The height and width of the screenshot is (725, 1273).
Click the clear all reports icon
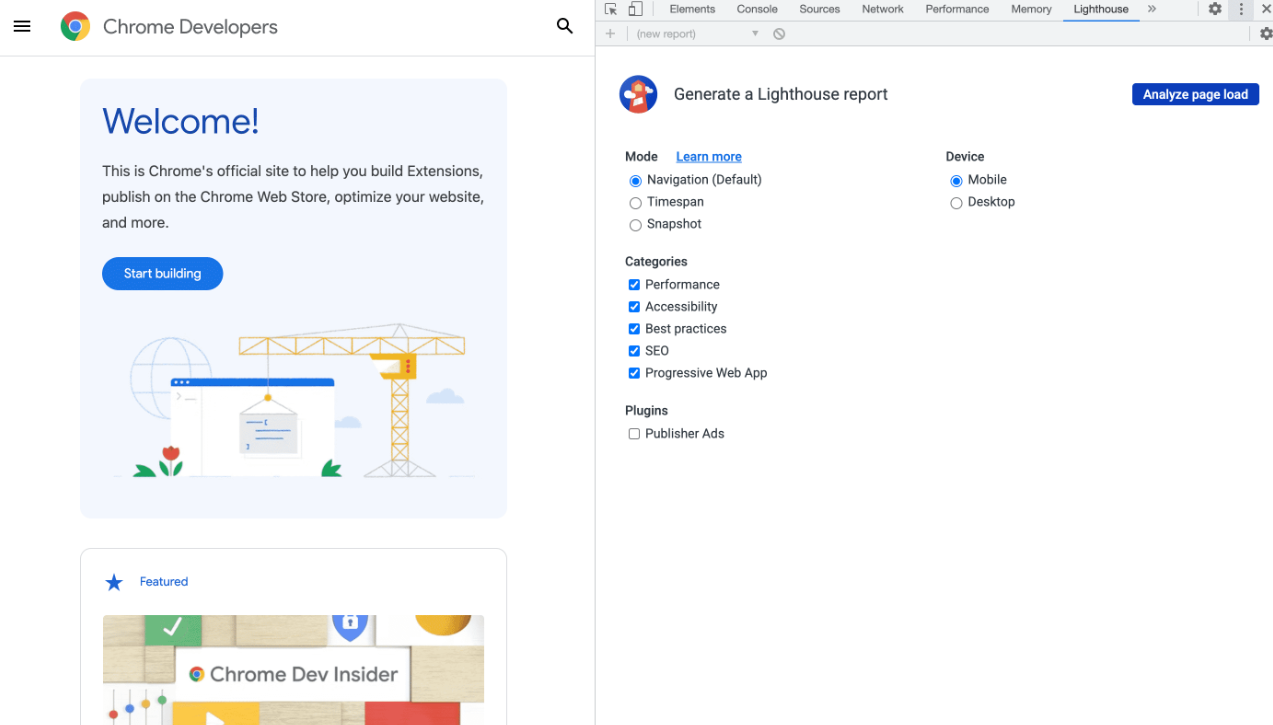(779, 34)
